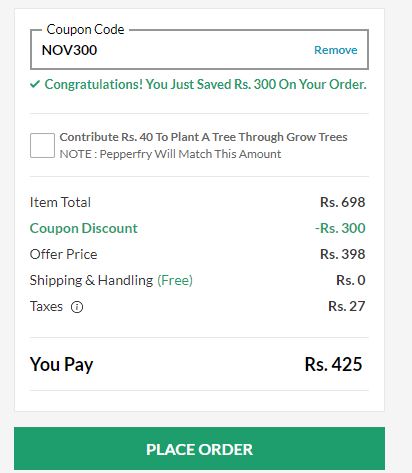Click the You Pay heading

(62, 364)
